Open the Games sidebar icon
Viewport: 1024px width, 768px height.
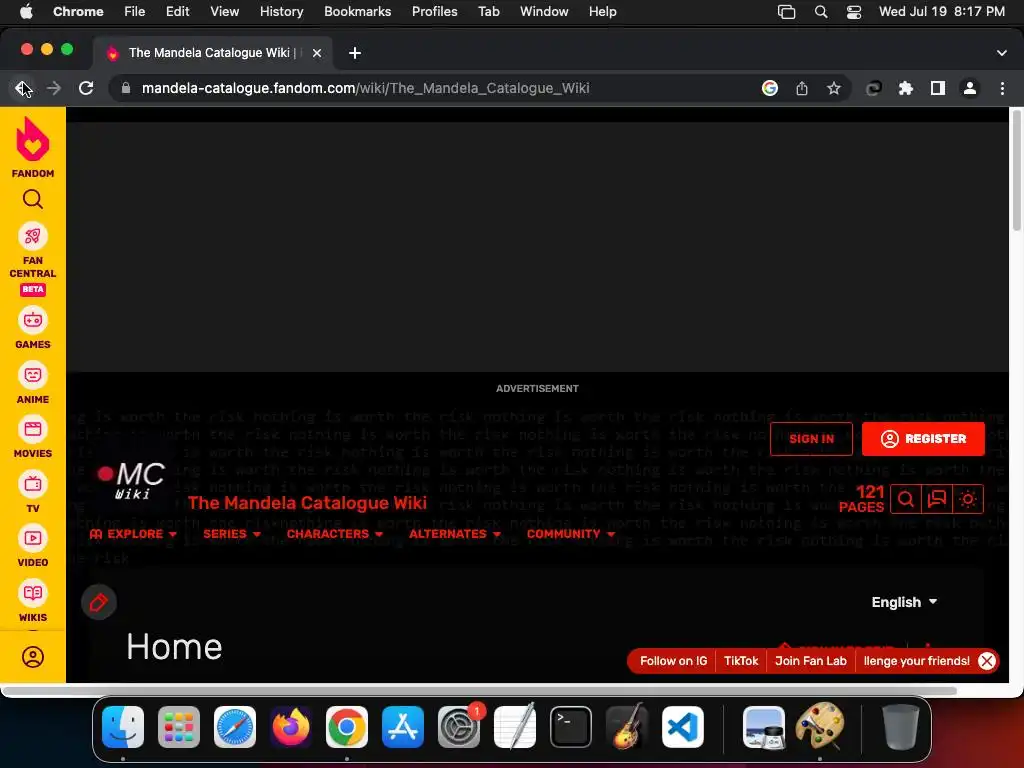click(33, 320)
